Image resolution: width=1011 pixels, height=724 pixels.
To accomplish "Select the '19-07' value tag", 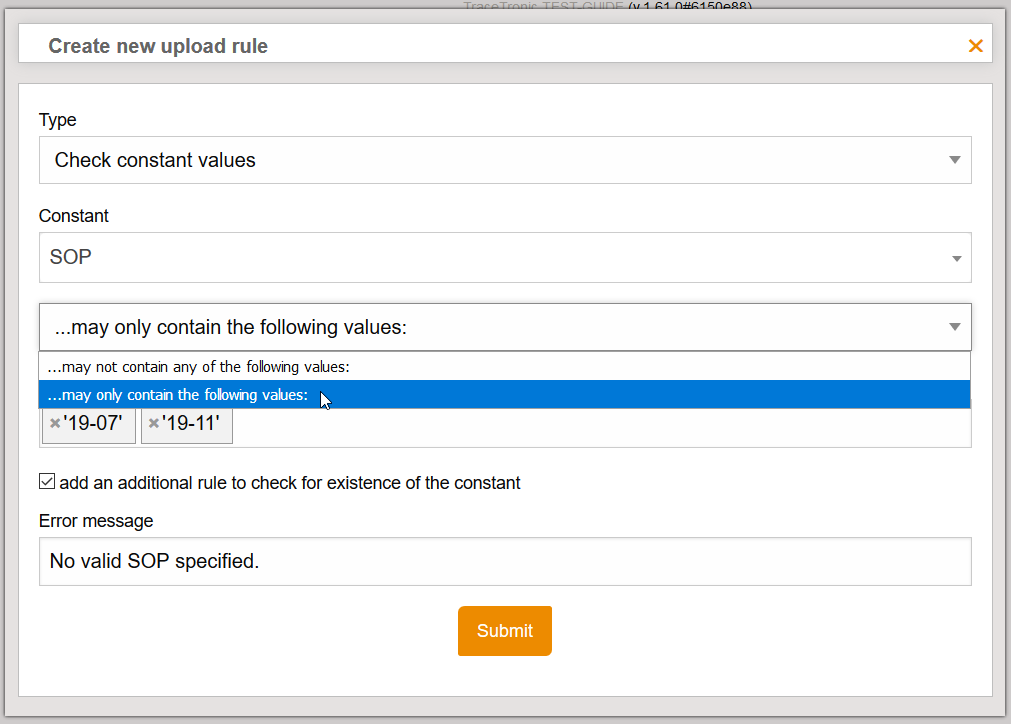I will pos(95,424).
